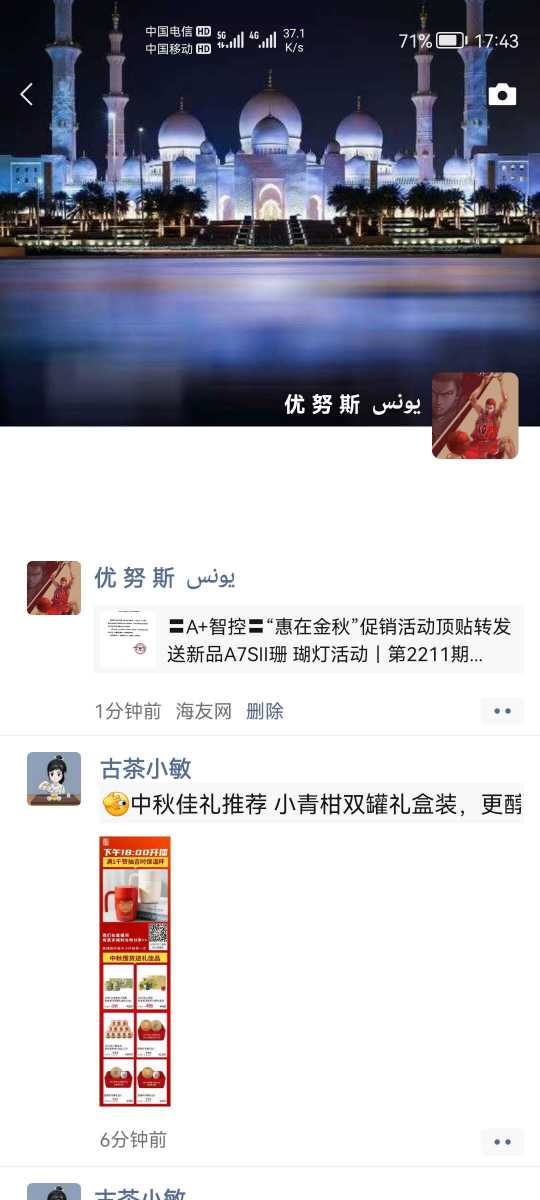Screen dimensions: 540x1200
Task: Tap shared article thumbnail image
Action: (x=128, y=640)
